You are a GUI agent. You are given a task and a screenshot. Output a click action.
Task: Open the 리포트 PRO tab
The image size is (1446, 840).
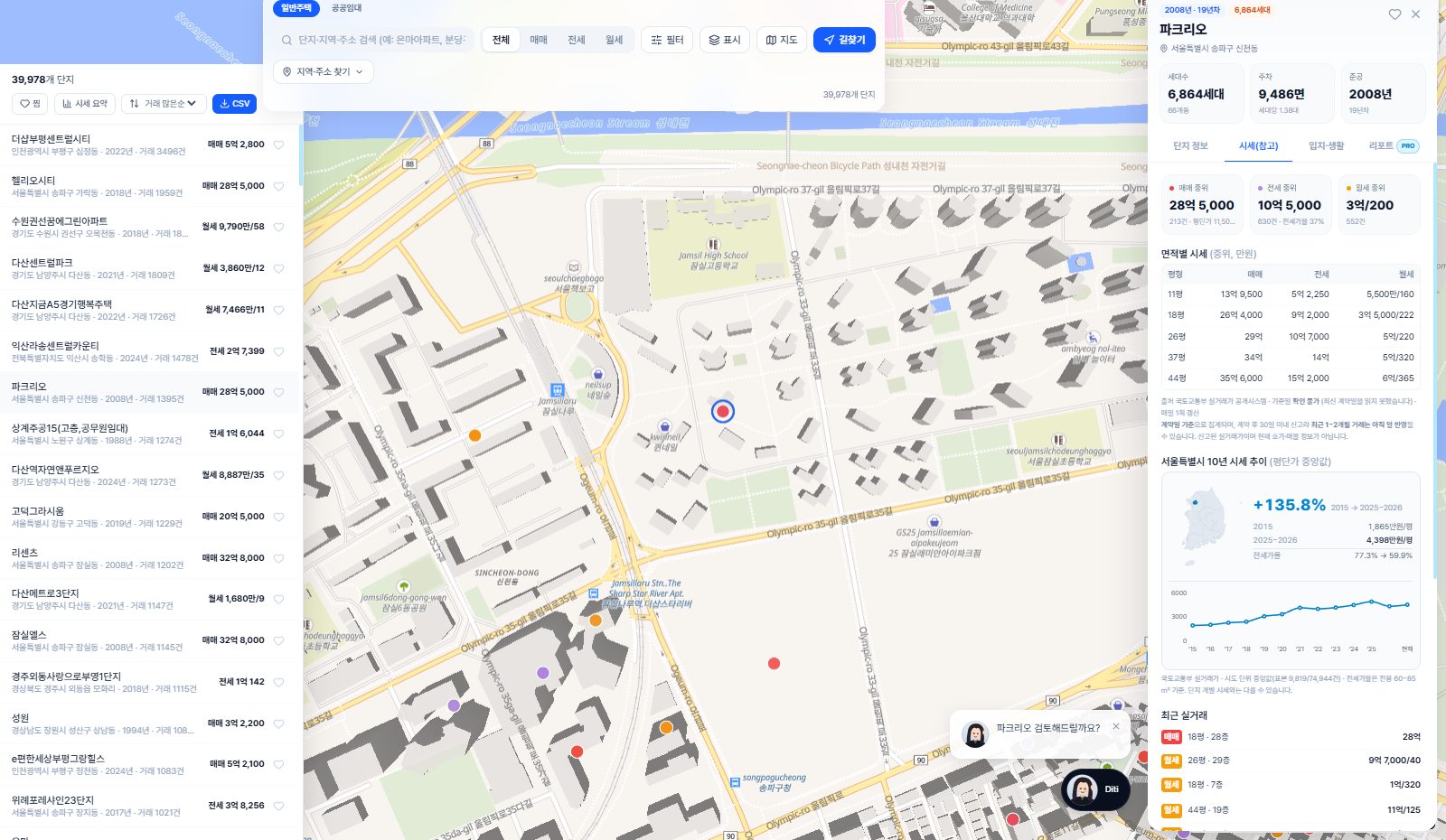coord(1394,145)
